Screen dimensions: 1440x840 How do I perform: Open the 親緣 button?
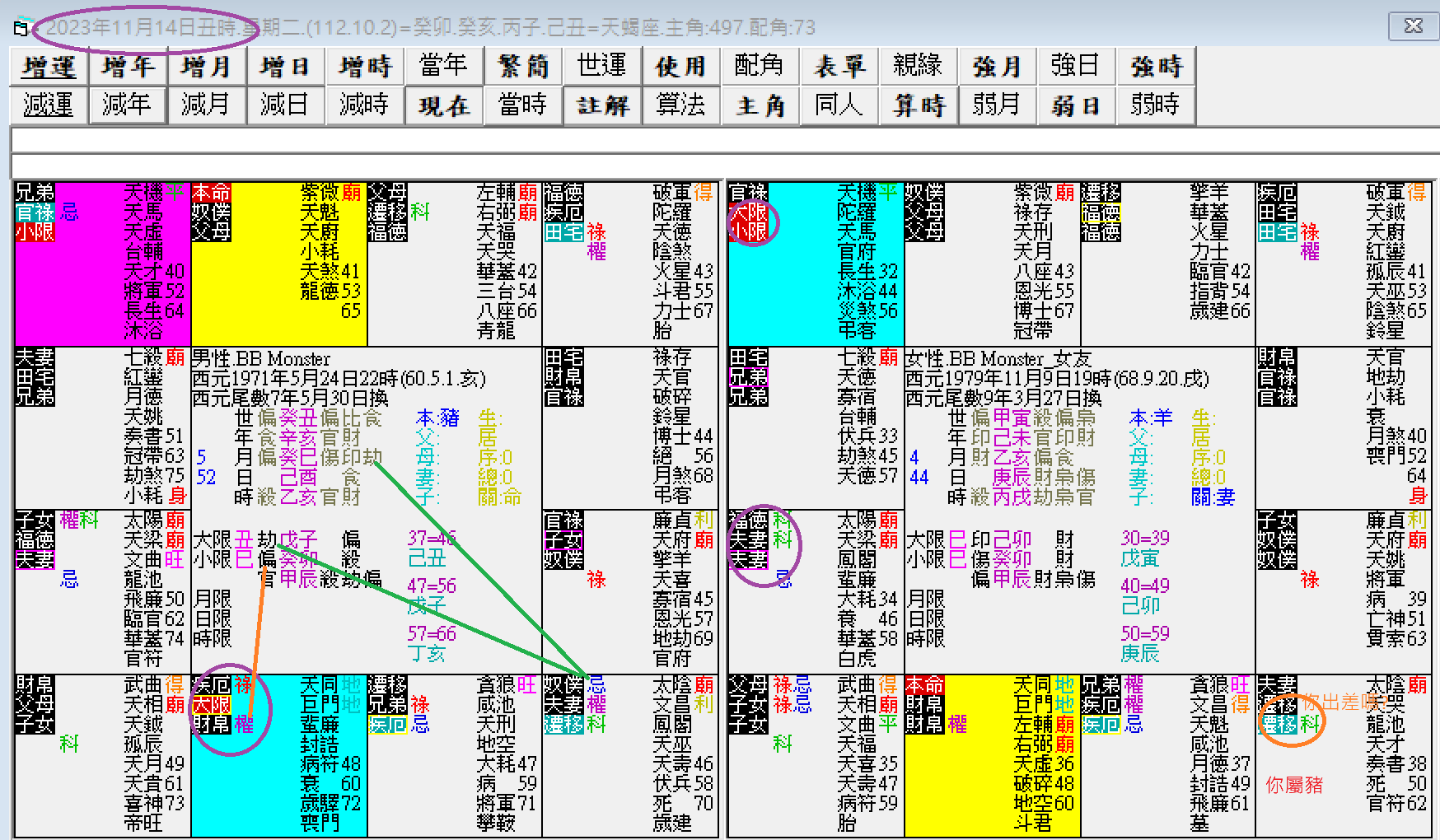click(919, 66)
